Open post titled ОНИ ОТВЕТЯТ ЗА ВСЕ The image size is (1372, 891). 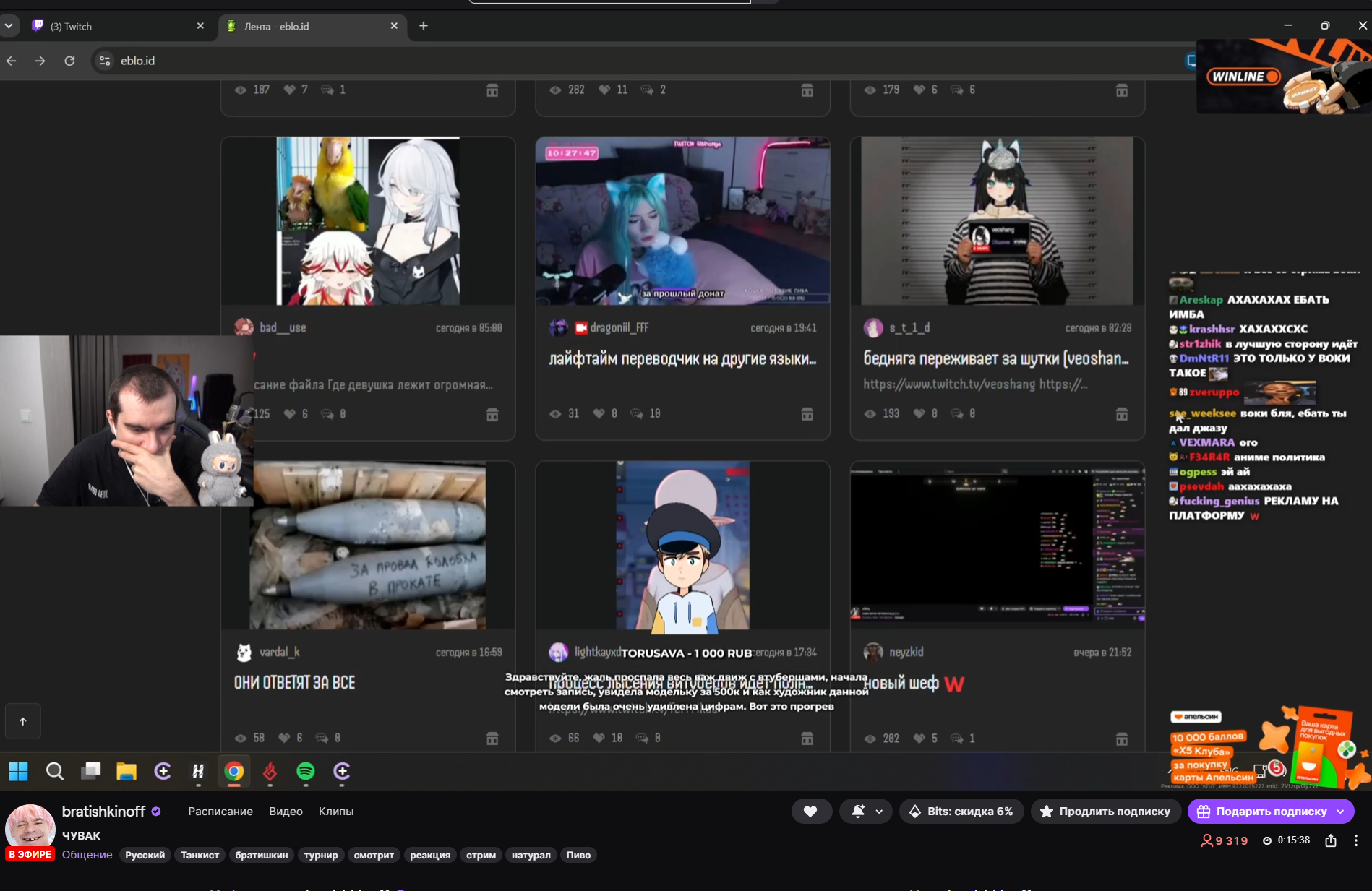[295, 683]
